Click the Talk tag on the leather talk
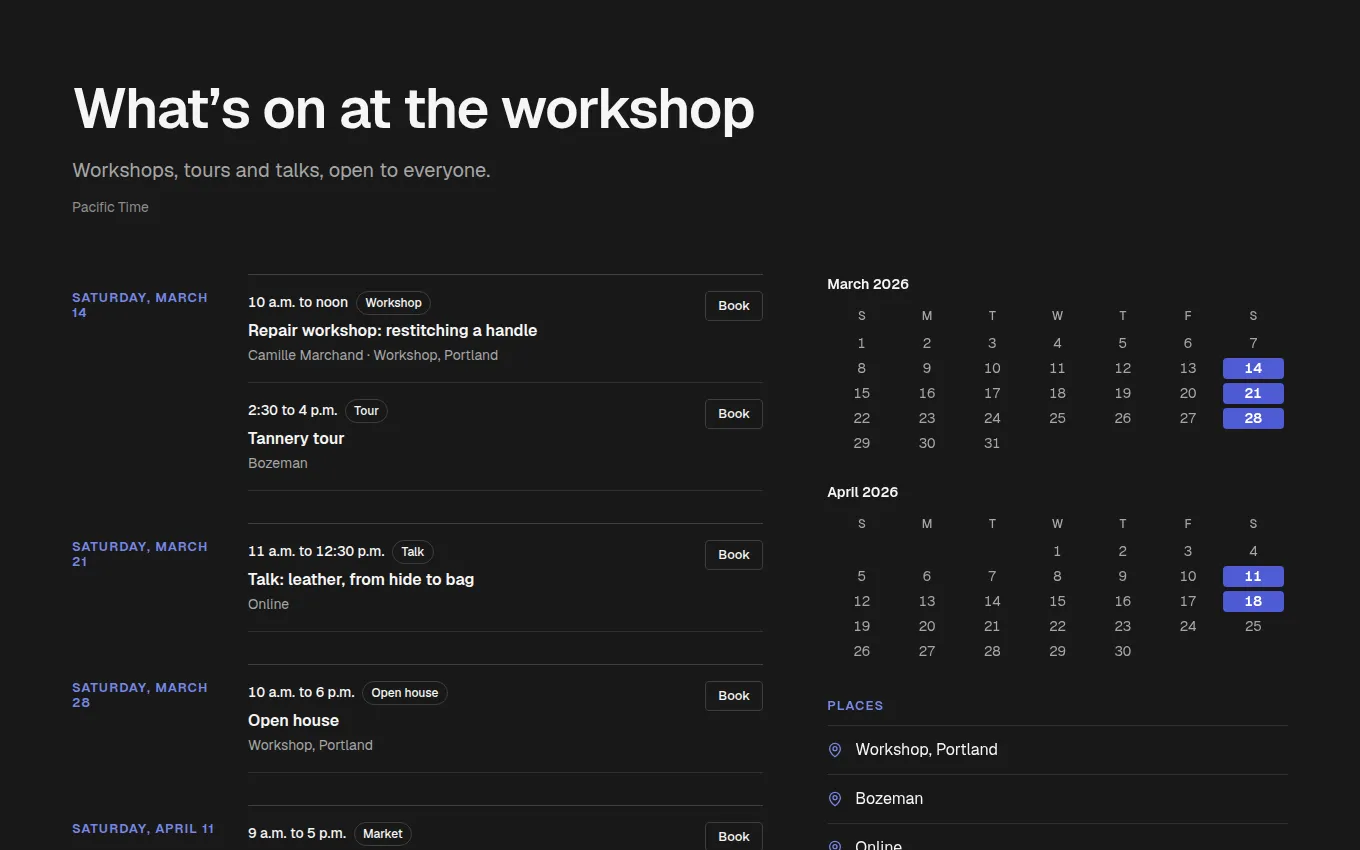This screenshot has height=850, width=1360. click(x=413, y=552)
